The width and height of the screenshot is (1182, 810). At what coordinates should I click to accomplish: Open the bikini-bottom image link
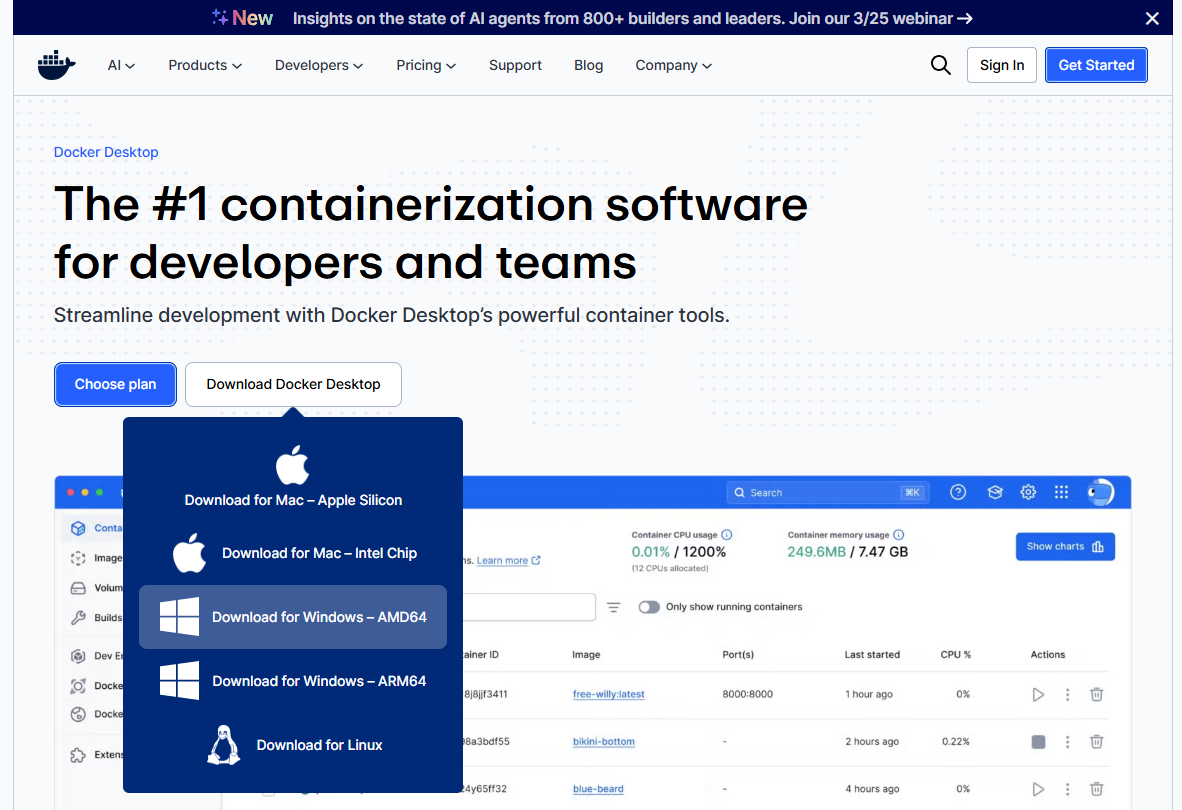click(x=603, y=742)
